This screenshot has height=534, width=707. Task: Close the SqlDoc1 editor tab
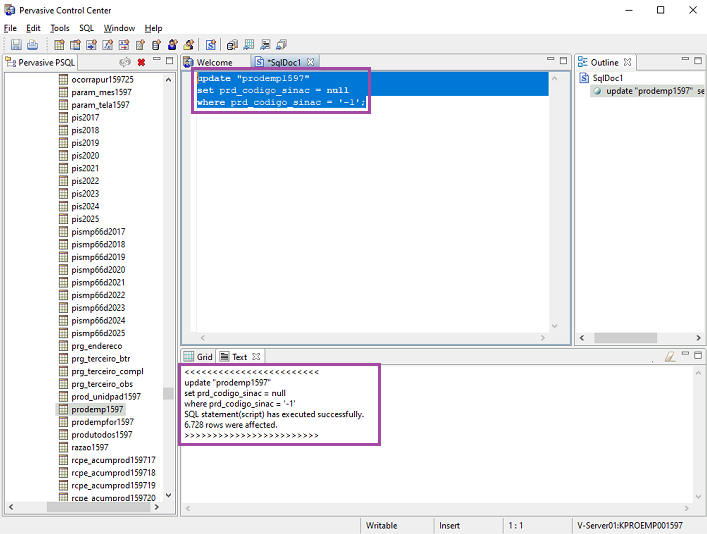coord(311,62)
